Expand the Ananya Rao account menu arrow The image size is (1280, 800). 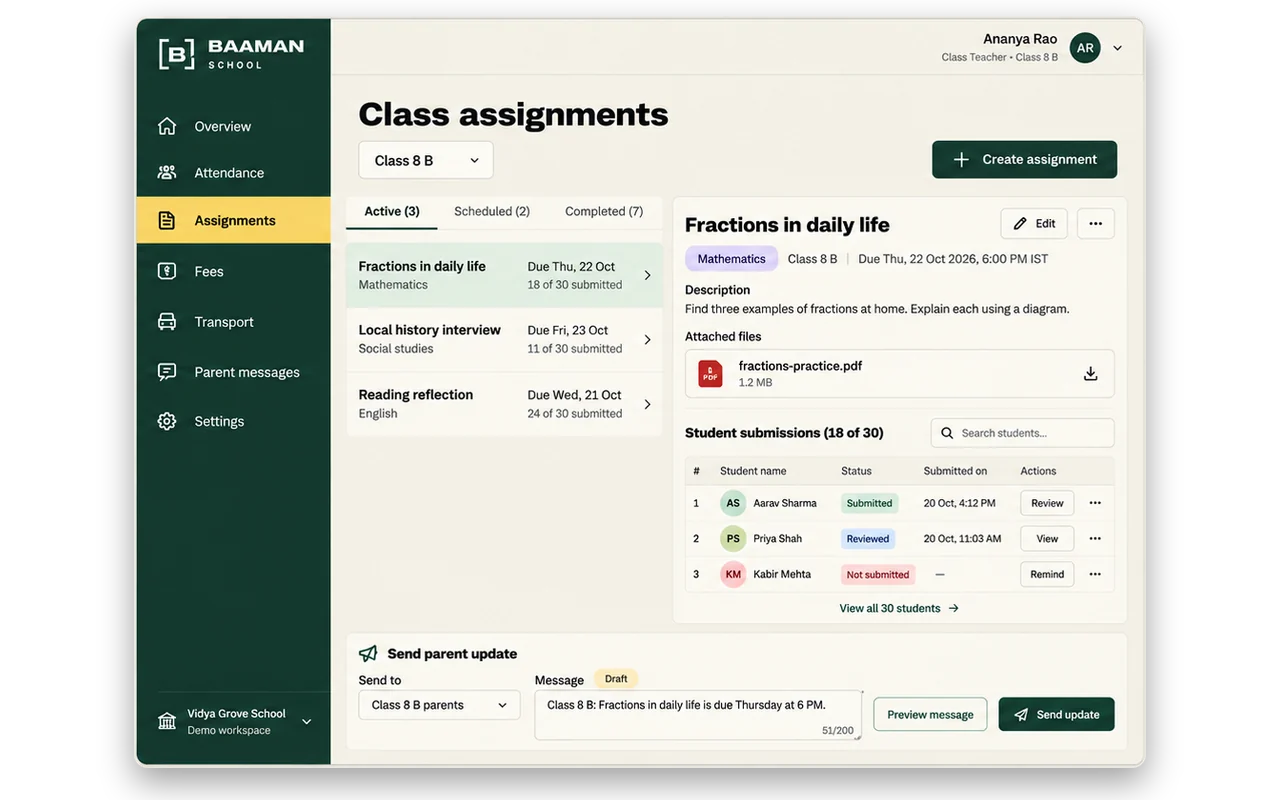[1117, 48]
